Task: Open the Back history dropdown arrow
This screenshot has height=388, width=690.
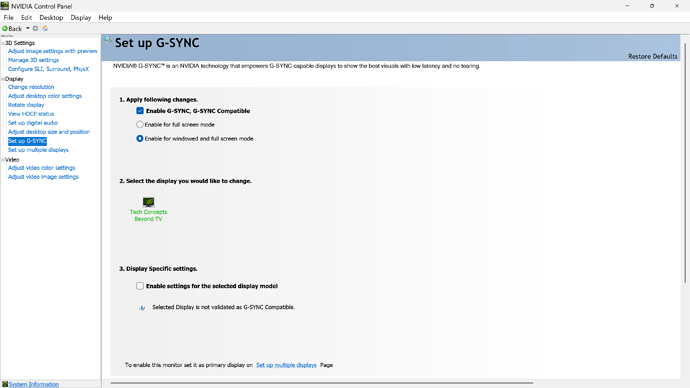Action: [x=27, y=29]
